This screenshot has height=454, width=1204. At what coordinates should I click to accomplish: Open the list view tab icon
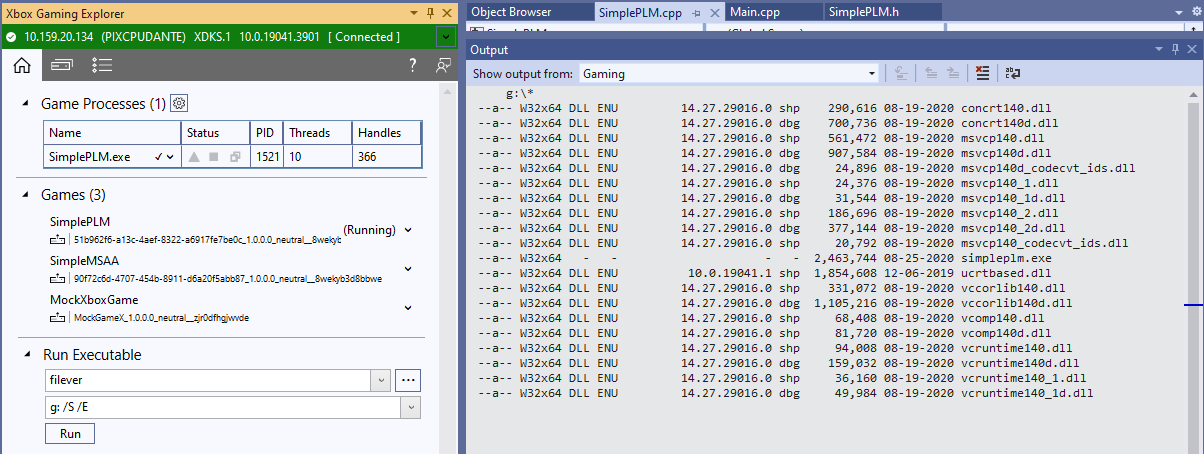click(101, 65)
